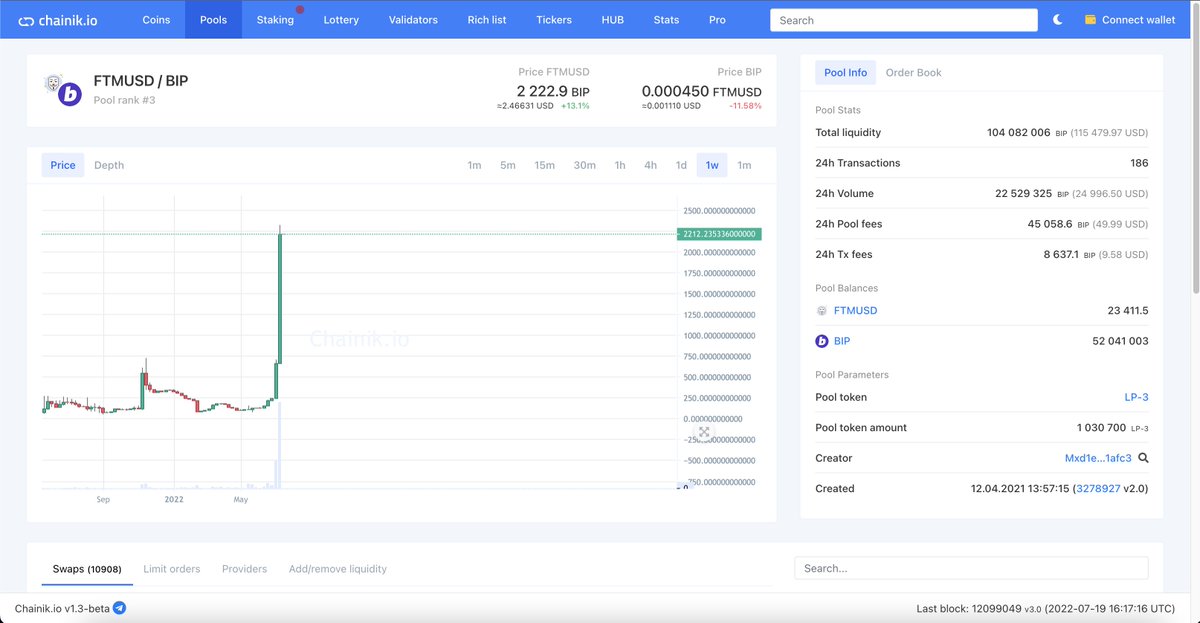The width and height of the screenshot is (1200, 623).
Task: Open the Pro page
Action: pyautogui.click(x=717, y=20)
